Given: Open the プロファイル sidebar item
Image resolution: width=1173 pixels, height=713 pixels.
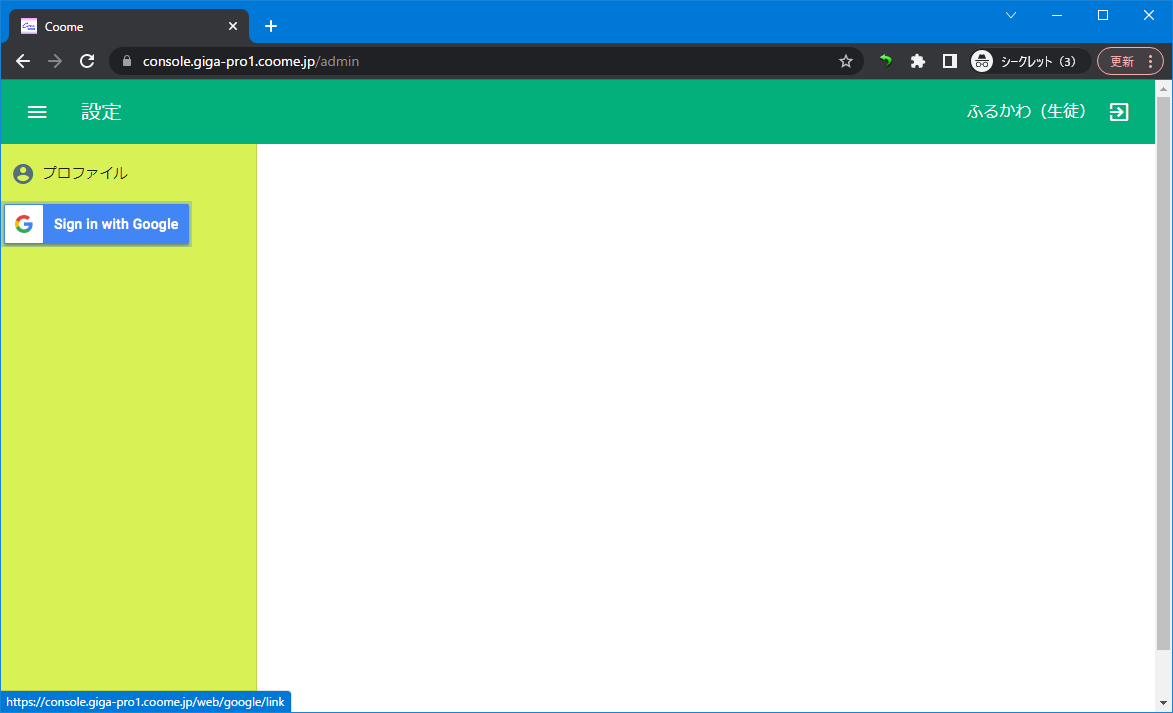Looking at the screenshot, I should point(84,173).
